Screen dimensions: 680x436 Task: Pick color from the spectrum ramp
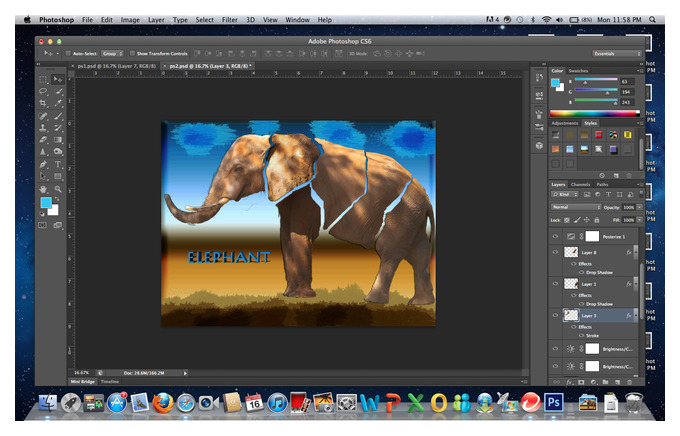(595, 114)
